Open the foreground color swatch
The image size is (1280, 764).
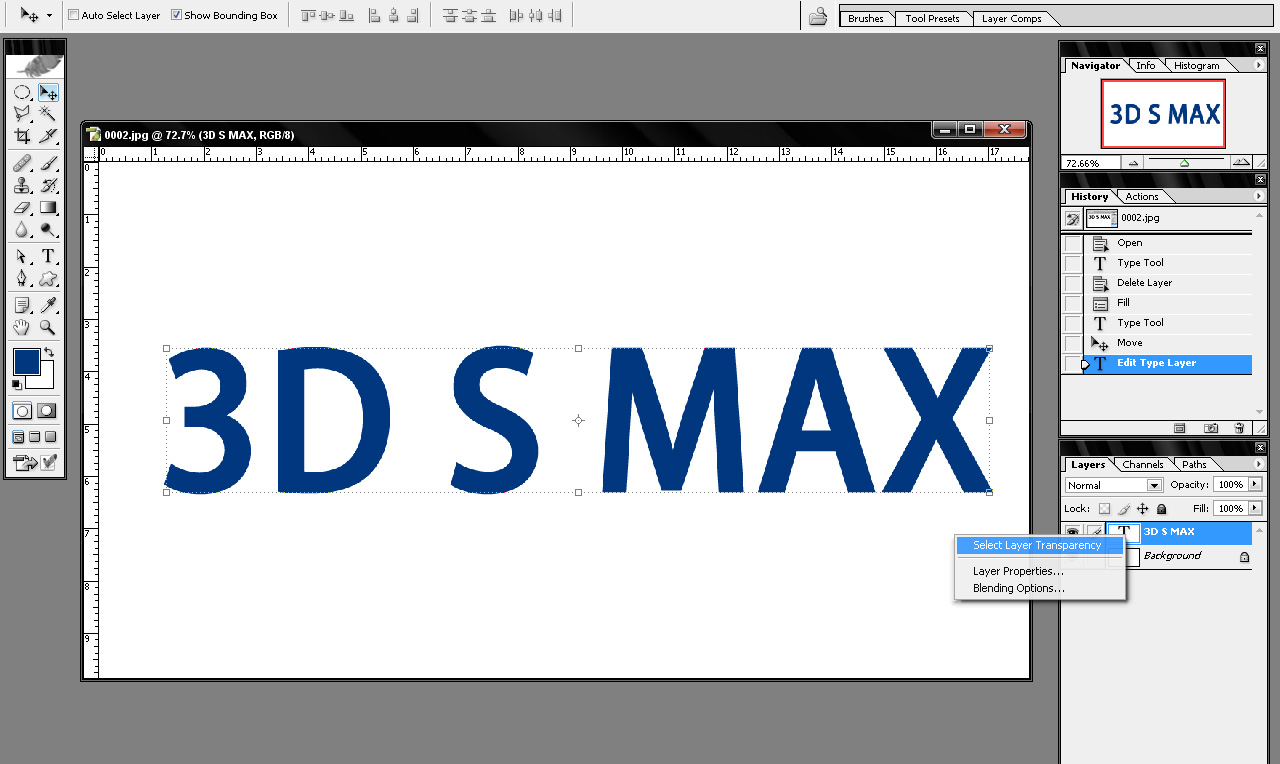coord(25,361)
